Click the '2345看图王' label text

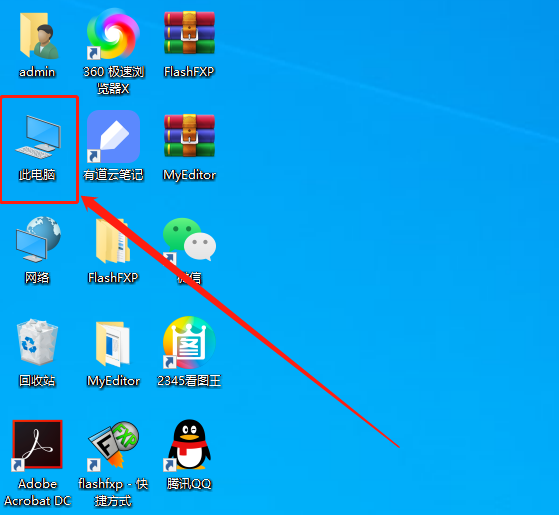(x=189, y=381)
